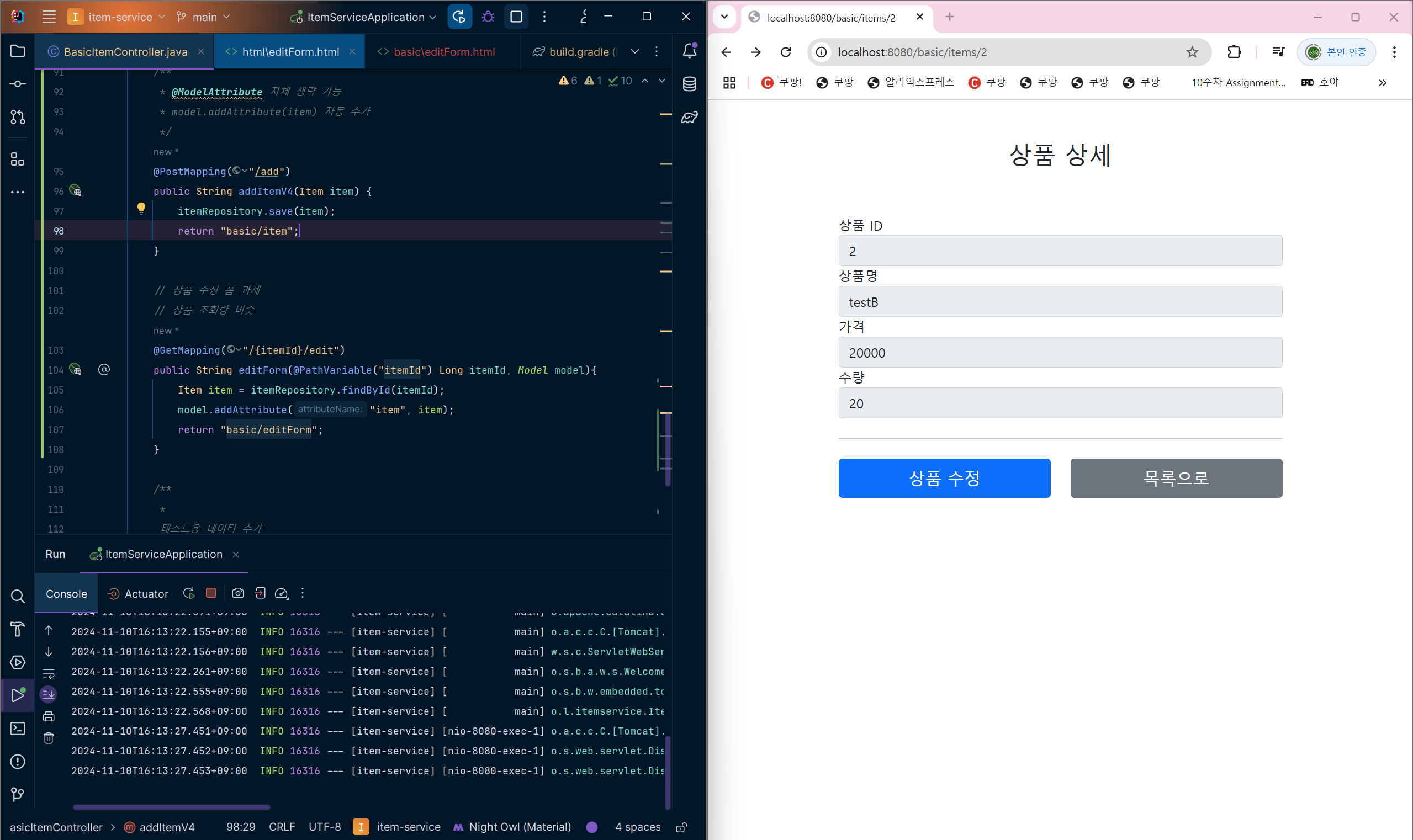Open the main branch dropdown
The image size is (1413, 840).
point(203,17)
